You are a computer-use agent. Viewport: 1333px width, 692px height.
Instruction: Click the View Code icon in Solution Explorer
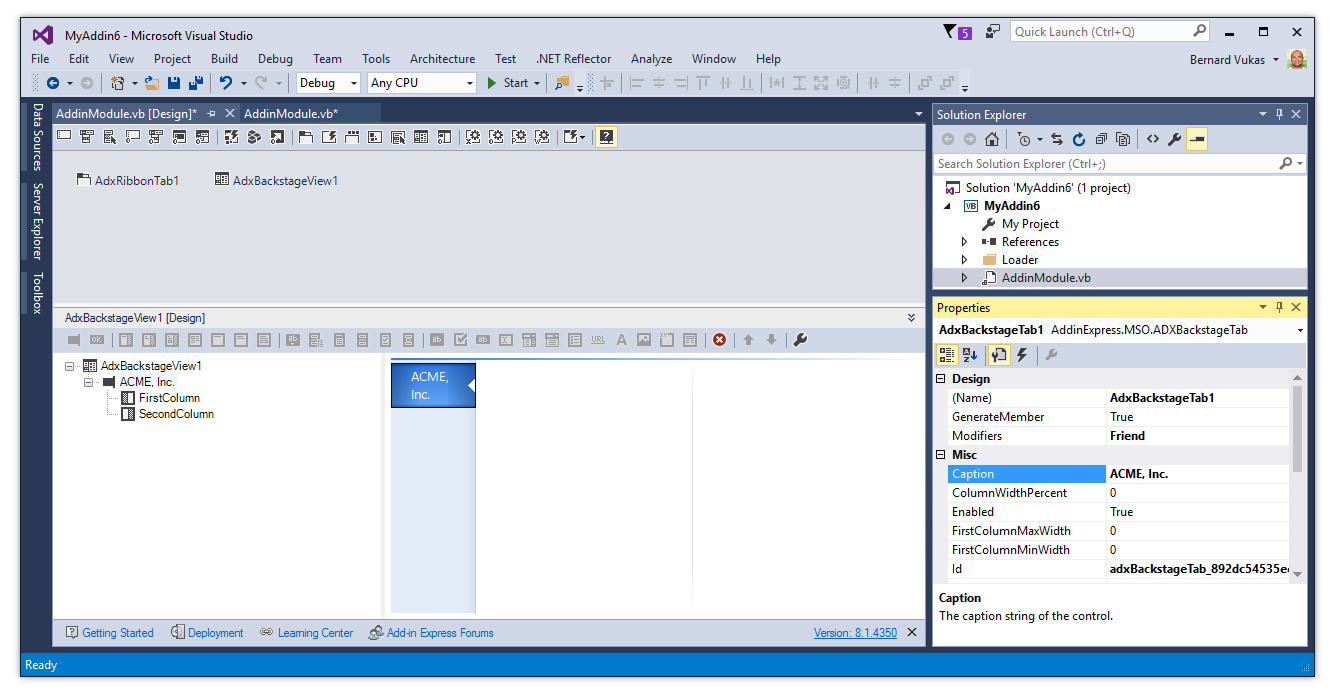coord(1153,139)
